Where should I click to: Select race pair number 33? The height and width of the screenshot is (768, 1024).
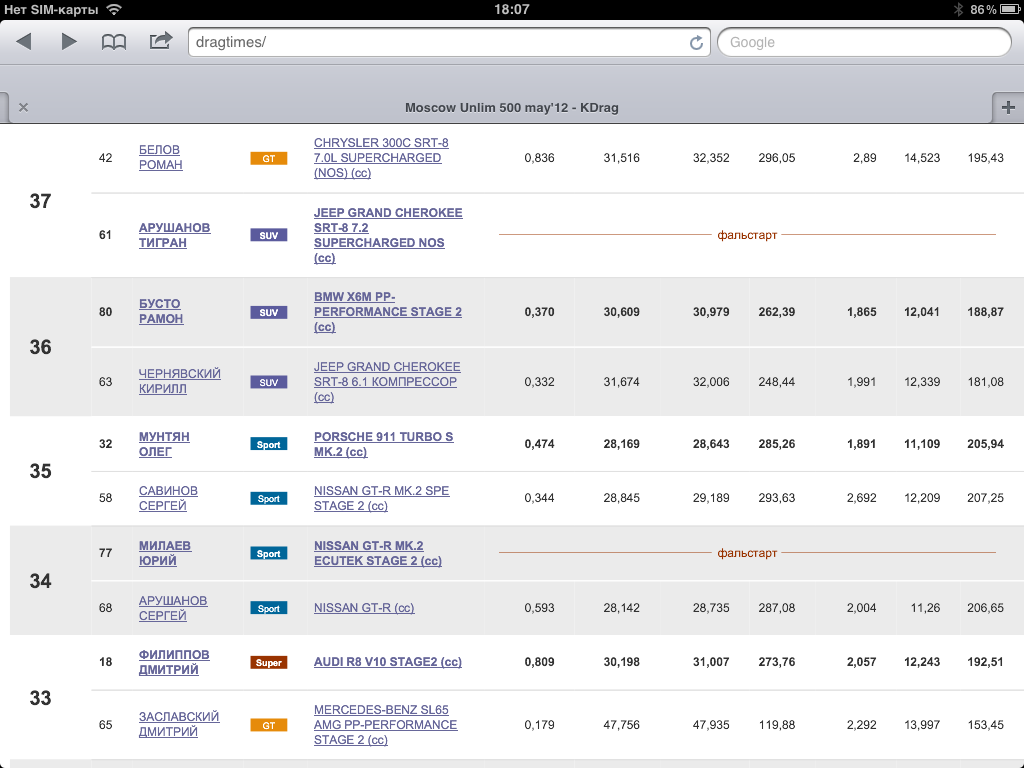[x=40, y=698]
